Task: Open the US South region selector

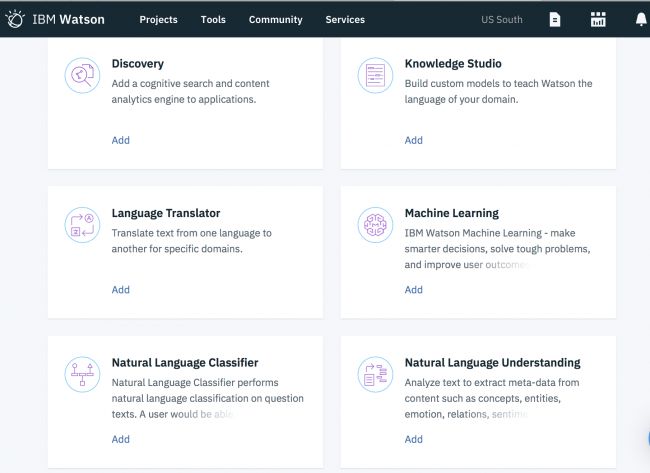Action: [502, 19]
